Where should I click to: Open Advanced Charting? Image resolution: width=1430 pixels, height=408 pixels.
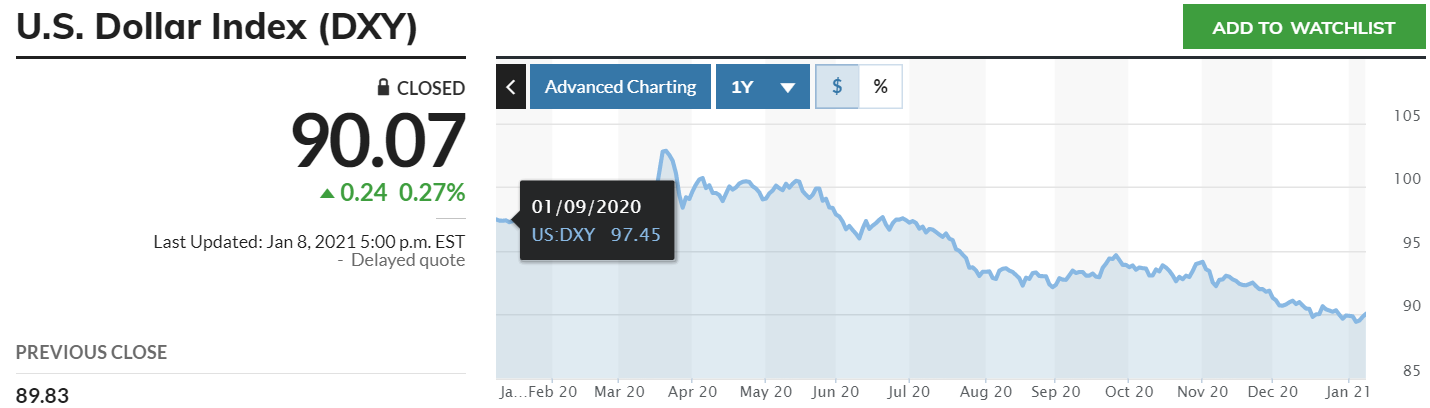point(620,87)
